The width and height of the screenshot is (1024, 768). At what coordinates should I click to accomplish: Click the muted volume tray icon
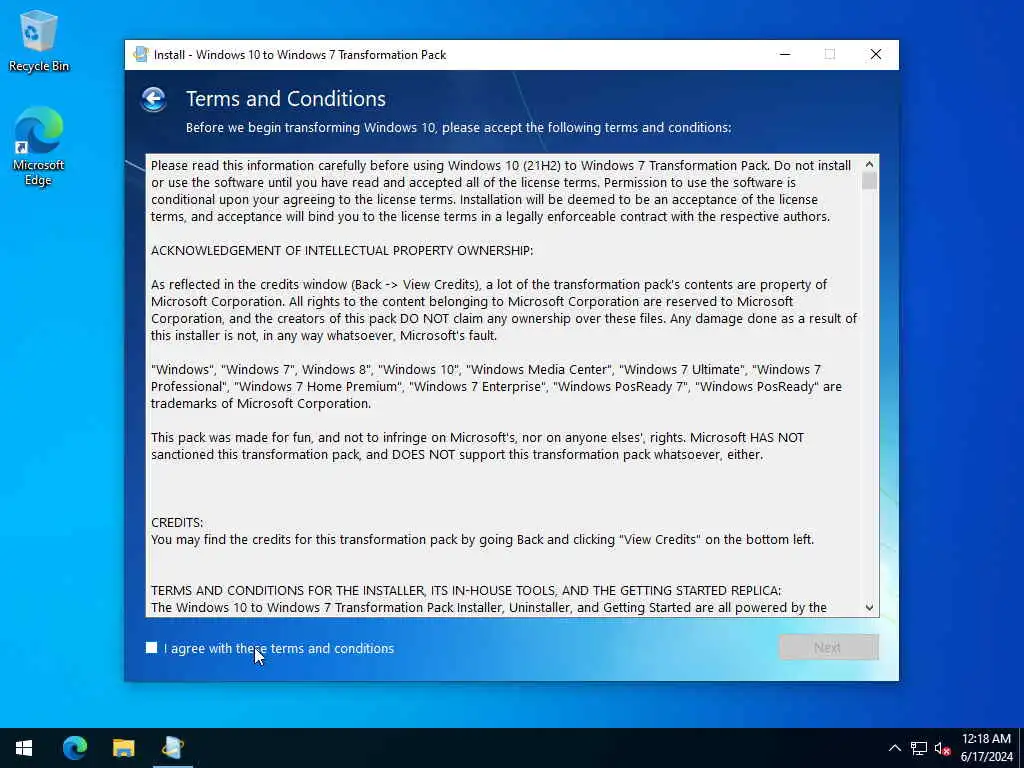click(942, 748)
